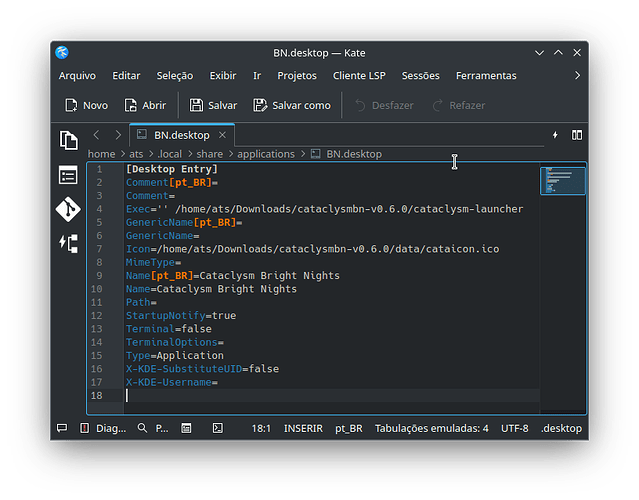Open the Git sidebar panel

point(68,209)
